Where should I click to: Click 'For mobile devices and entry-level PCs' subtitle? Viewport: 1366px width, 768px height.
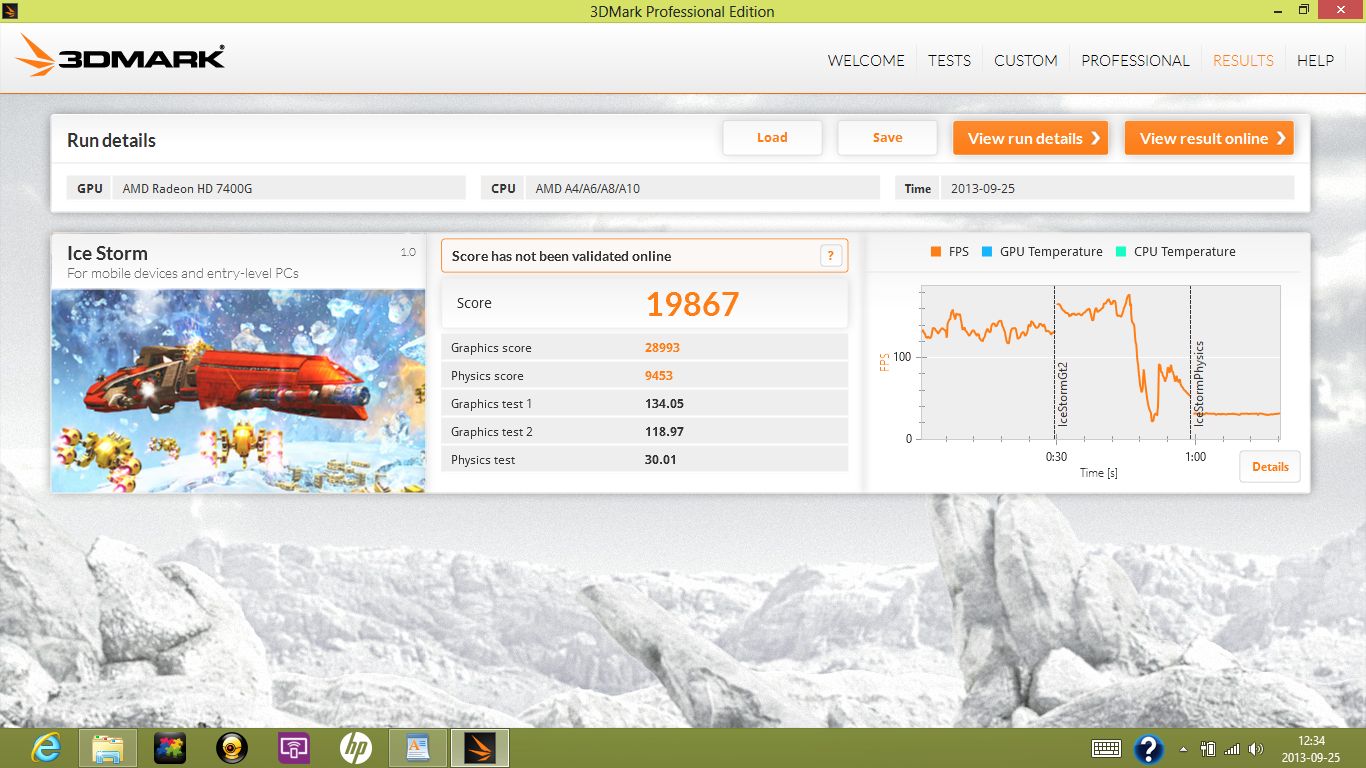tap(183, 273)
